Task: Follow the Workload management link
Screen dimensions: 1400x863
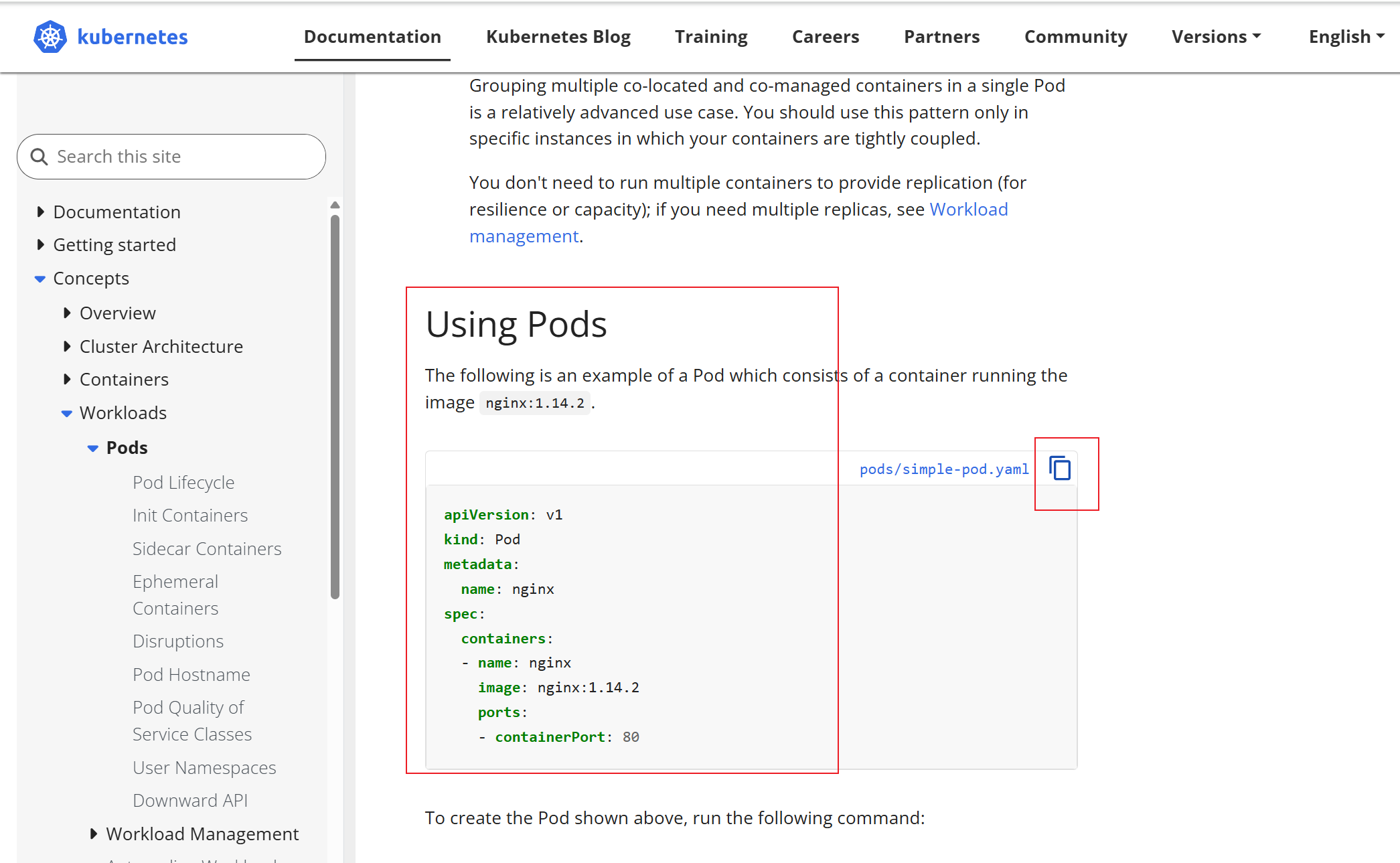Action: coord(968,210)
